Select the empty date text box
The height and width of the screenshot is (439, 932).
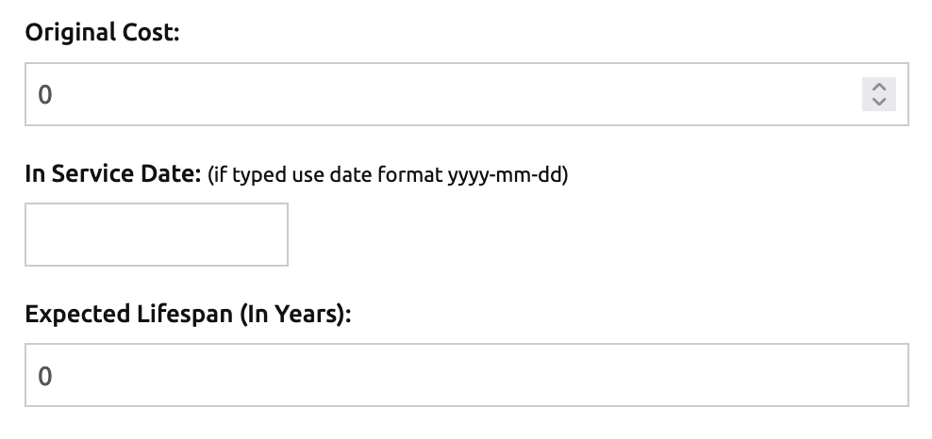pyautogui.click(x=156, y=235)
